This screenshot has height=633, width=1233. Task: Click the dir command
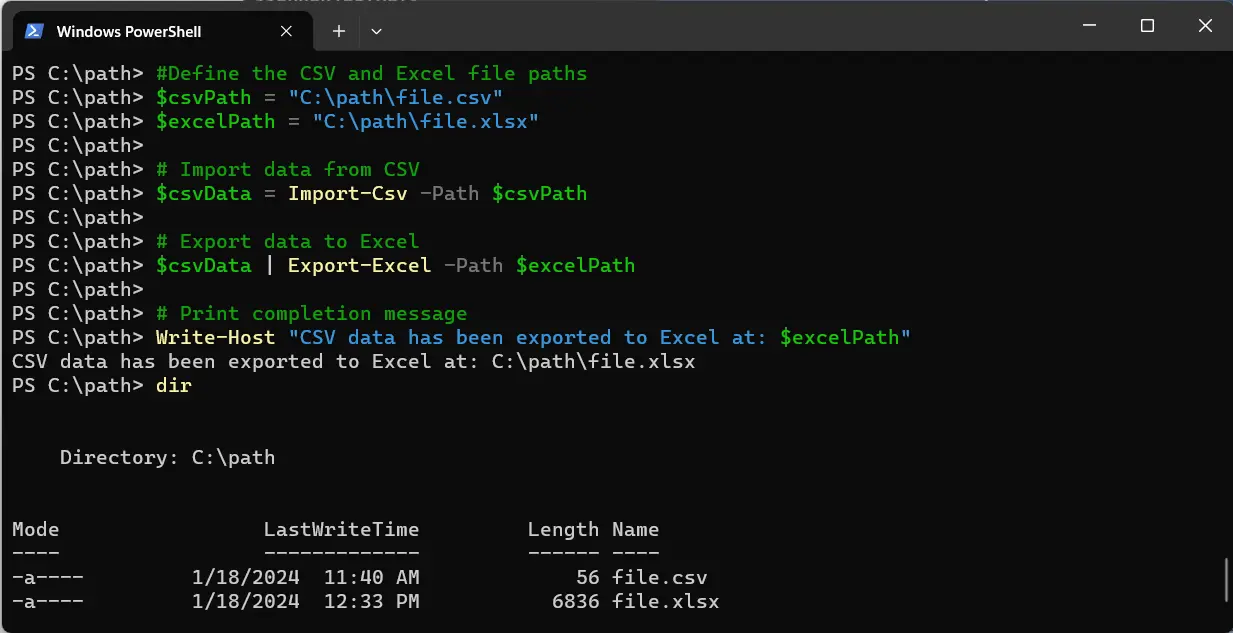click(x=173, y=385)
